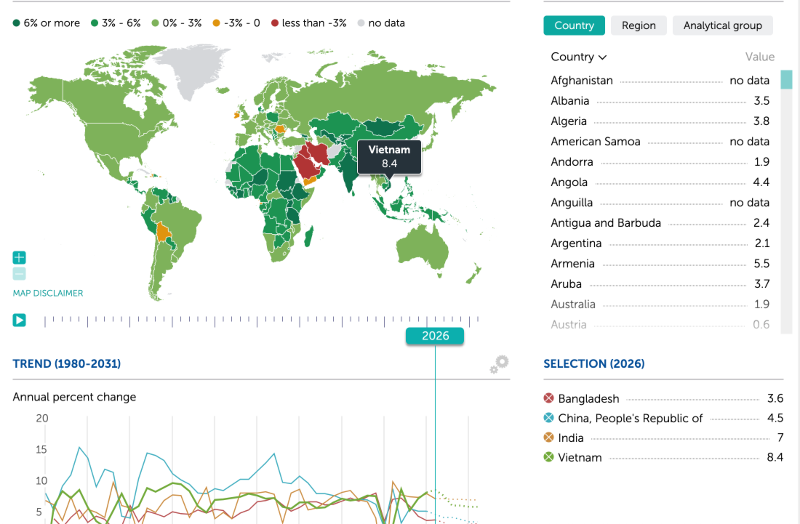This screenshot has height=524, width=800.
Task: Select Algeria in the country list
Action: point(660,121)
